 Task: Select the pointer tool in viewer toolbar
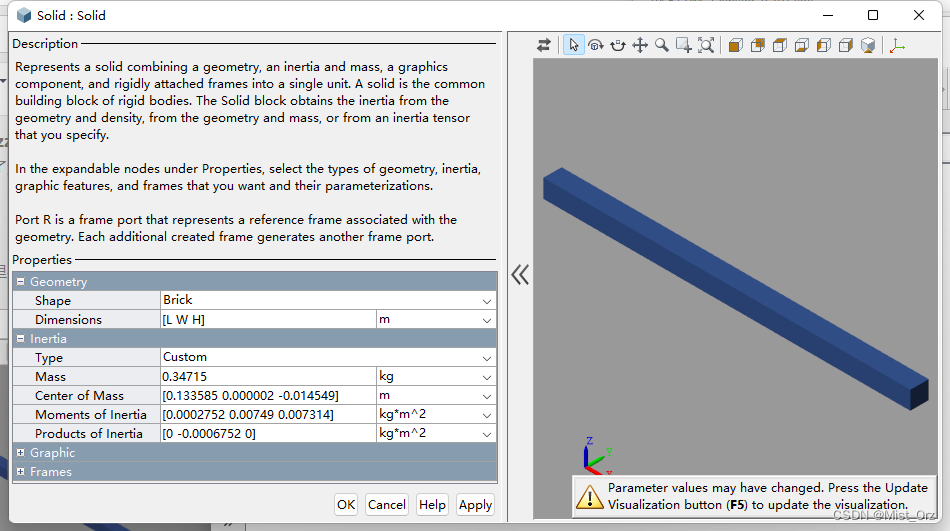click(x=574, y=45)
